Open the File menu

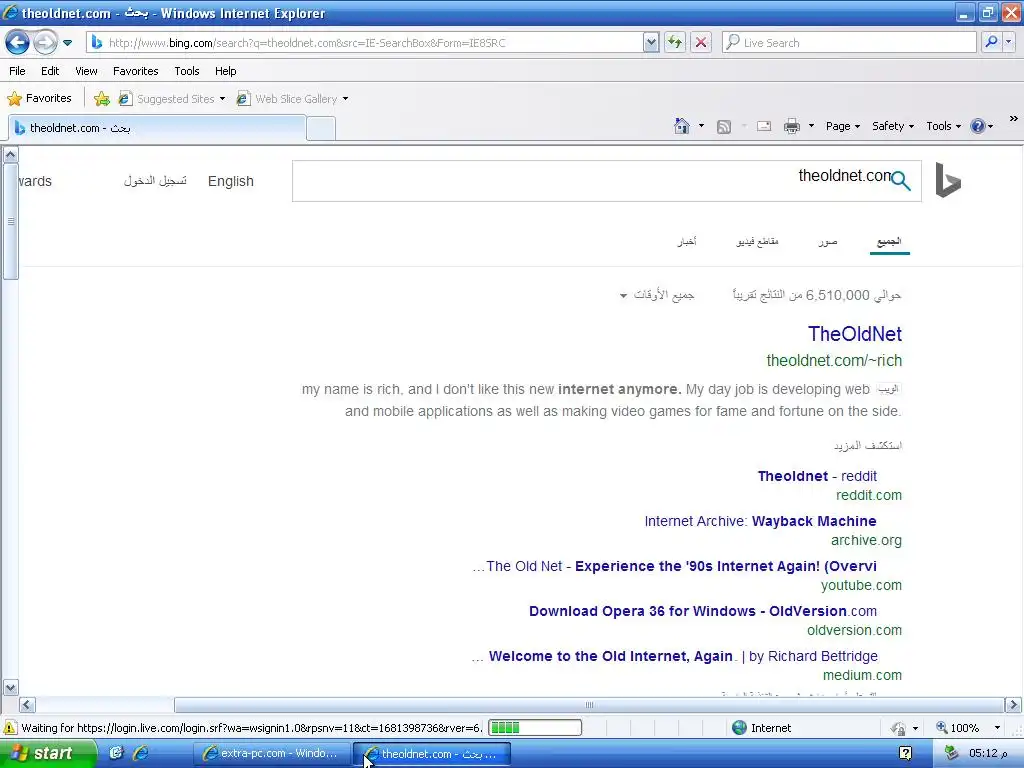click(18, 71)
